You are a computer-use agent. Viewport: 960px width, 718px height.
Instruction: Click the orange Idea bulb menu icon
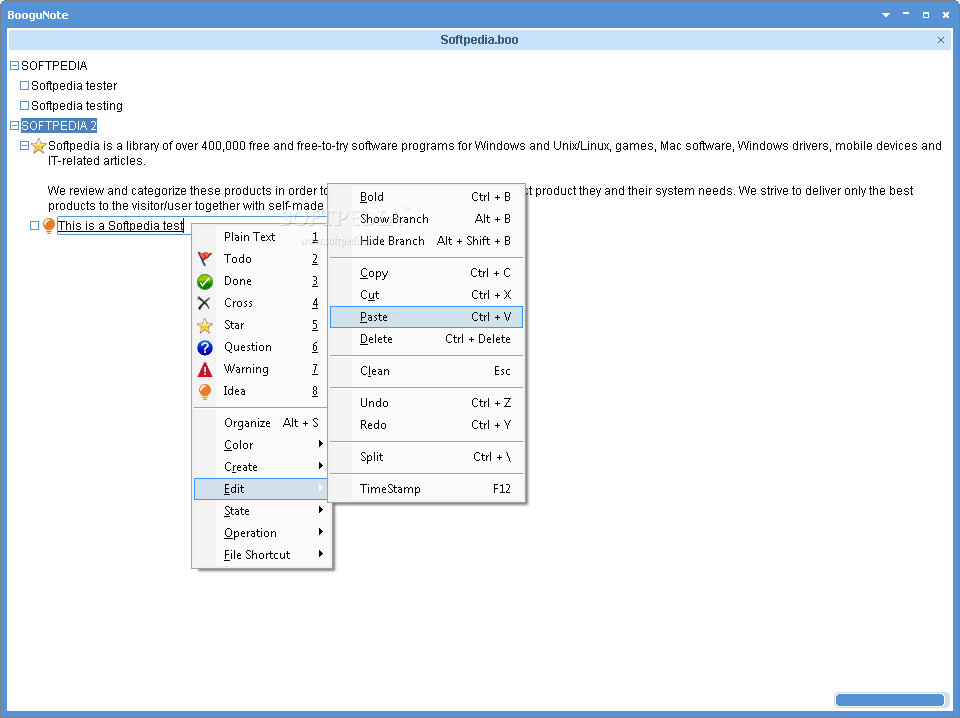204,391
